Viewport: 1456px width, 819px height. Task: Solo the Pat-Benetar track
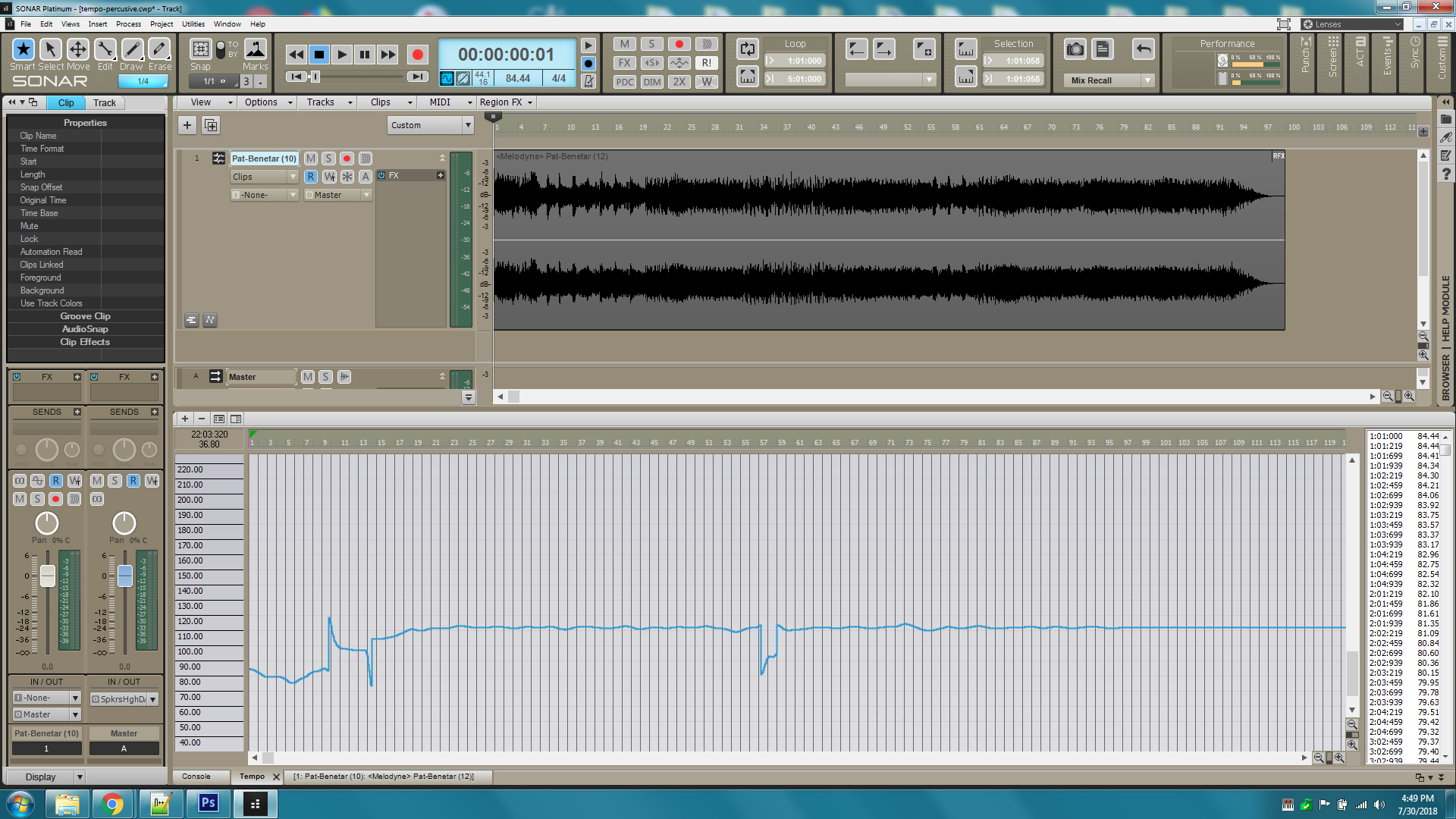pos(328,158)
